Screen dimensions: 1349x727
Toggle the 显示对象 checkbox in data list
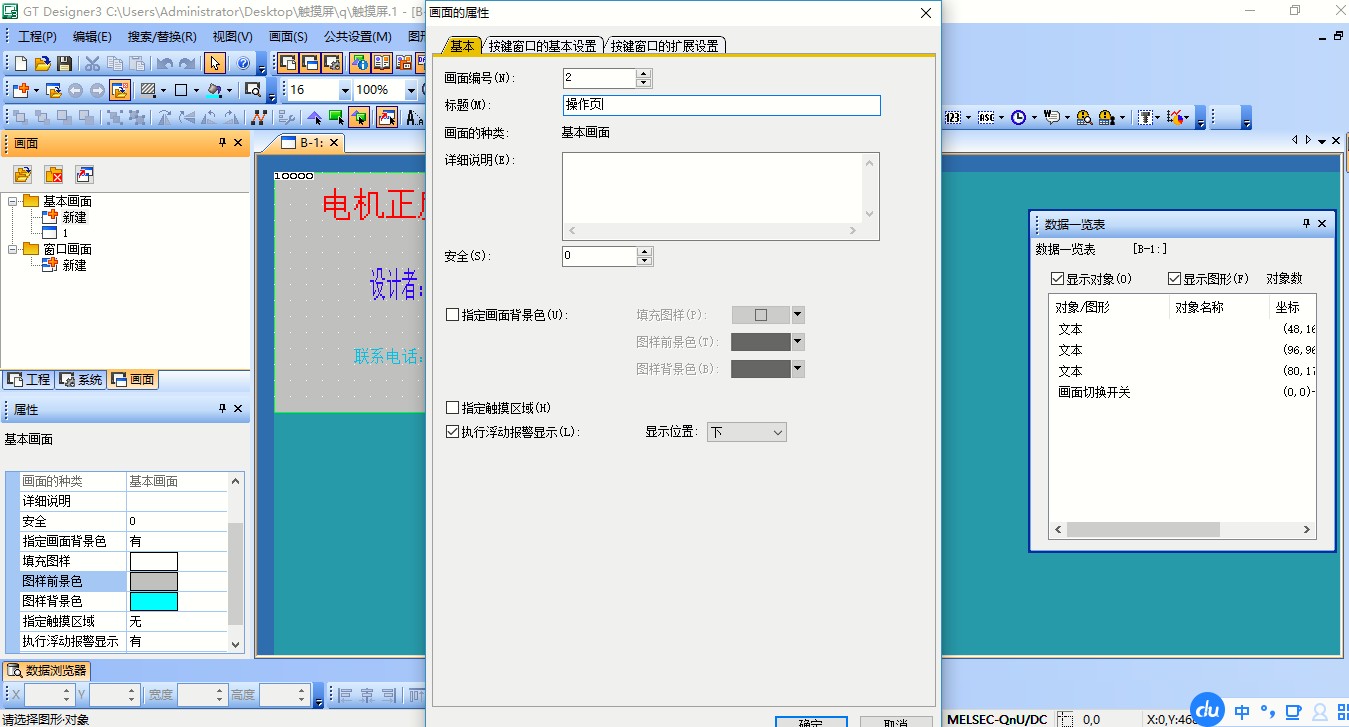1058,279
